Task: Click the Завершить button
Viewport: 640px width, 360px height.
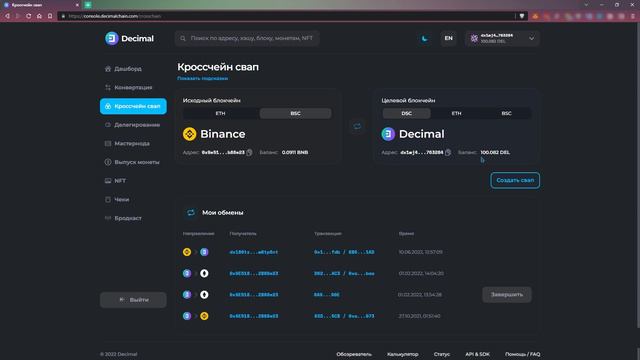Action: (507, 295)
